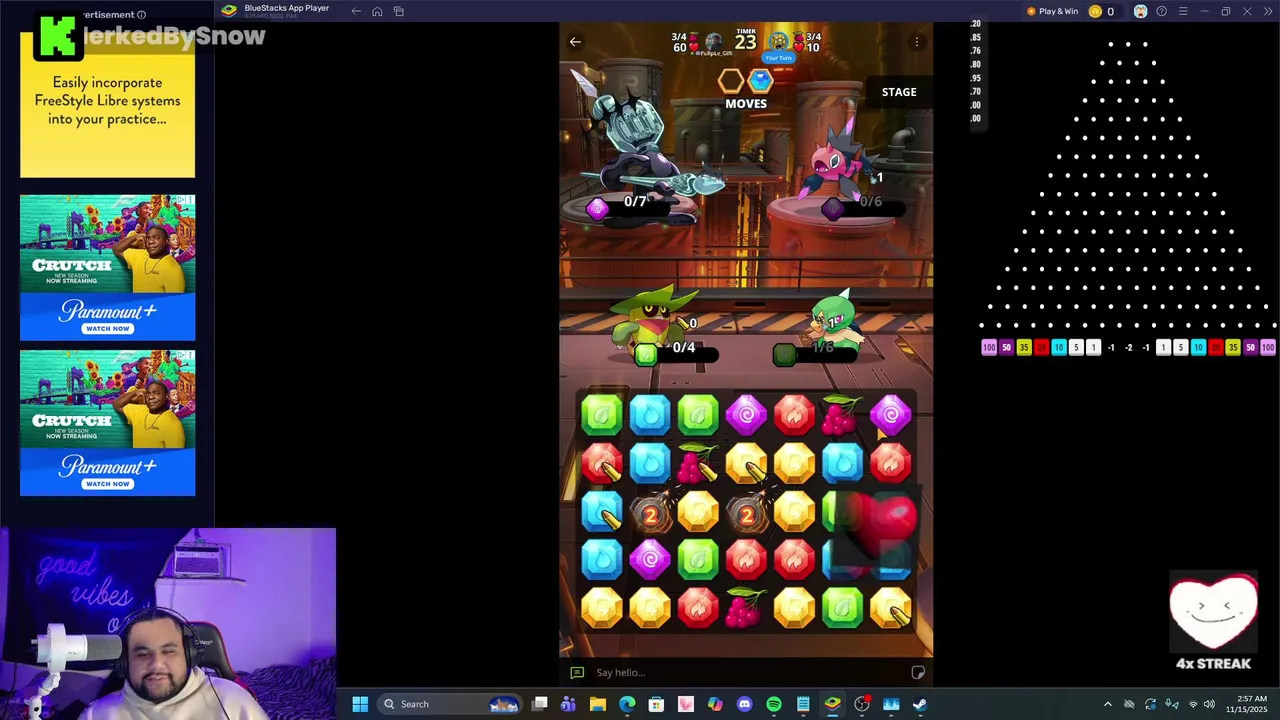Open the BlueStacks hamburger menu
This screenshot has height=720, width=1280.
pos(1182,11)
